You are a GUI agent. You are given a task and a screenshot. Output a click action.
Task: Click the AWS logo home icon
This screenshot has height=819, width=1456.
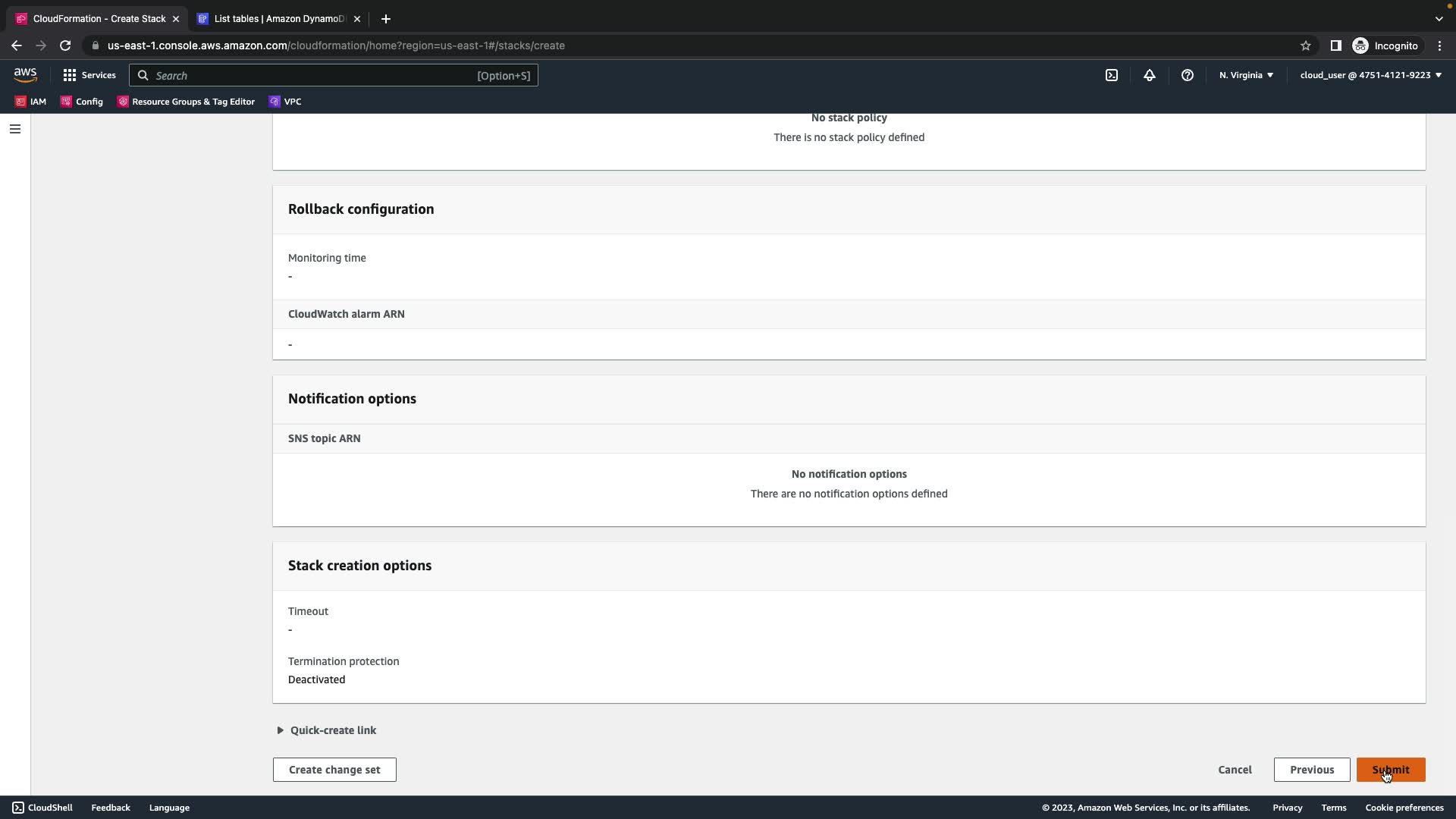25,75
